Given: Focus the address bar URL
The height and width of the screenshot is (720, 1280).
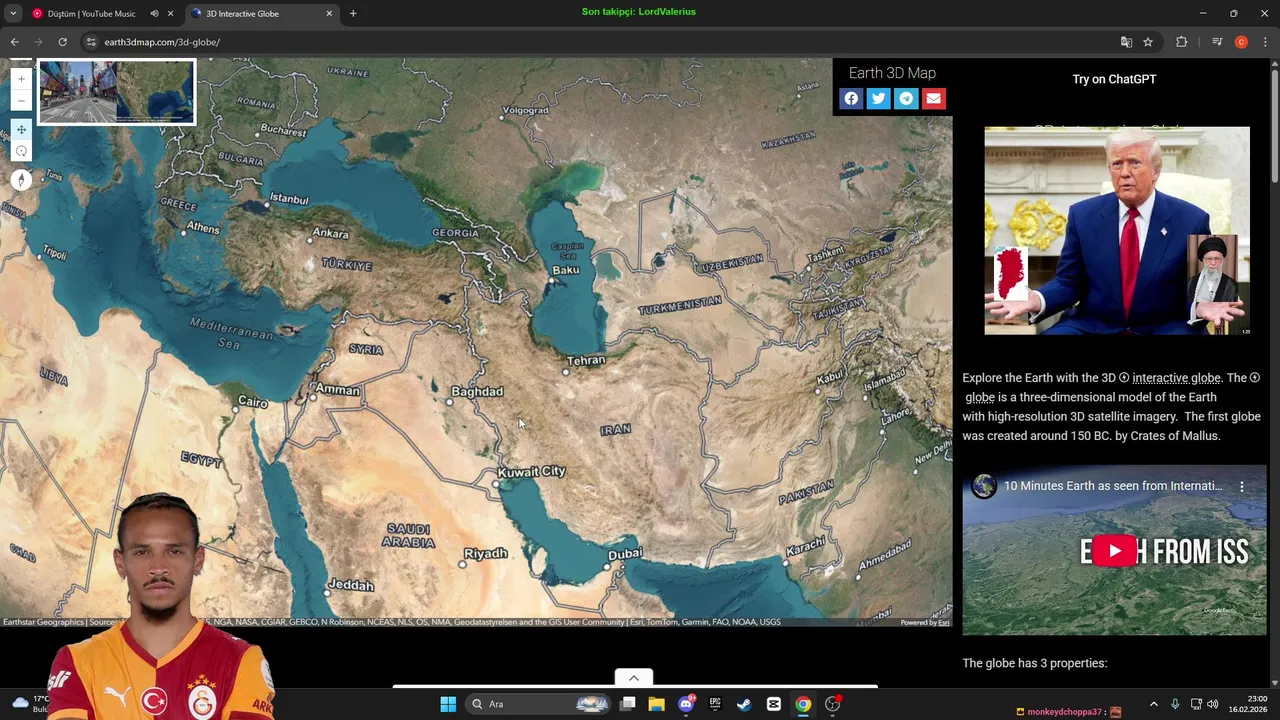Looking at the screenshot, I should click(x=162, y=42).
